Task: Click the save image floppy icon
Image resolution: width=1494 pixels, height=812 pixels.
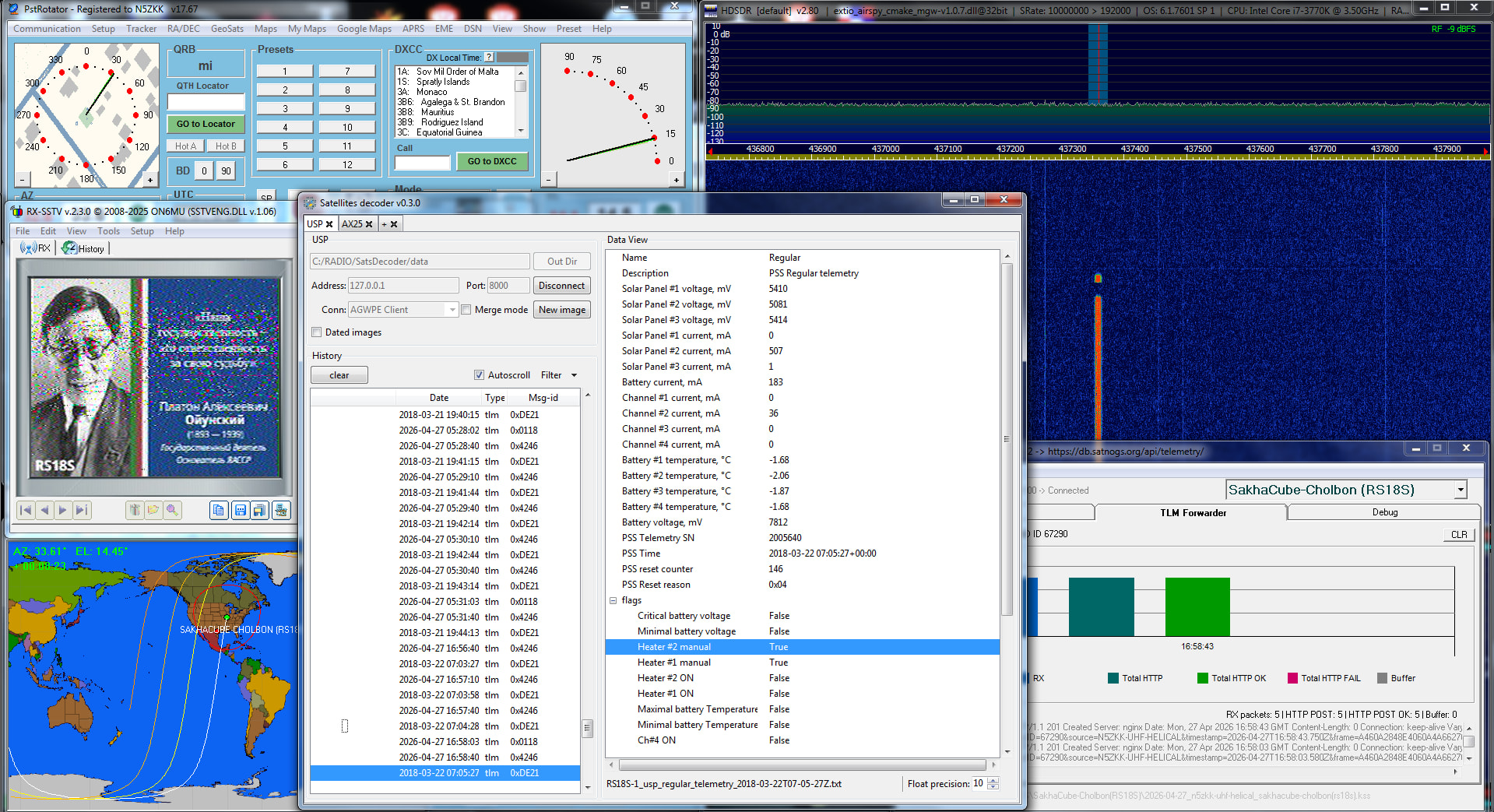Action: 240,510
